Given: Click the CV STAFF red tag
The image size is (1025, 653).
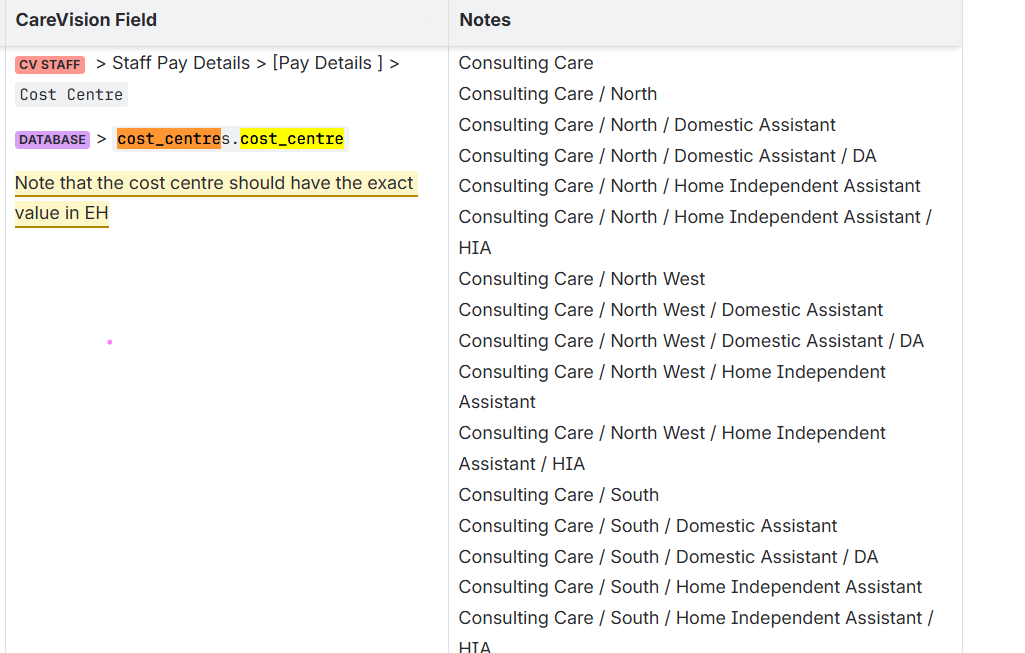Looking at the screenshot, I should click(50, 65).
